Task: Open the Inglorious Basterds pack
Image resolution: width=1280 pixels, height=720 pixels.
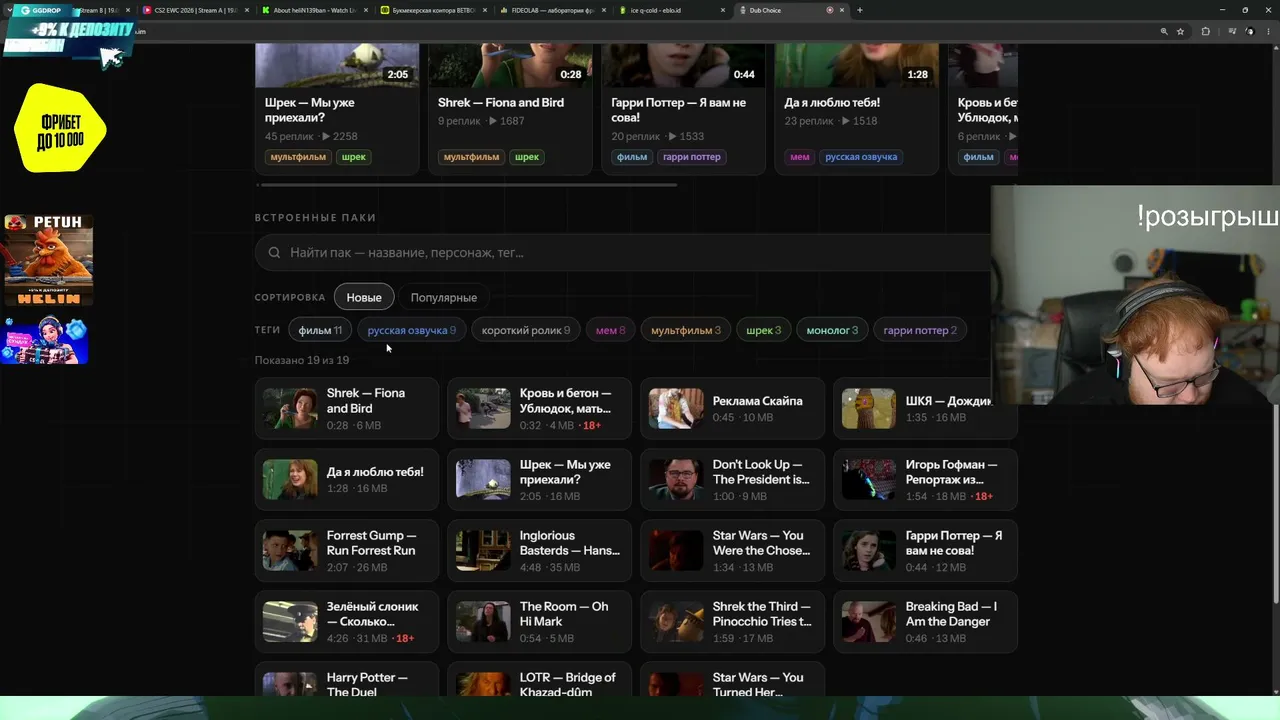Action: [539, 550]
